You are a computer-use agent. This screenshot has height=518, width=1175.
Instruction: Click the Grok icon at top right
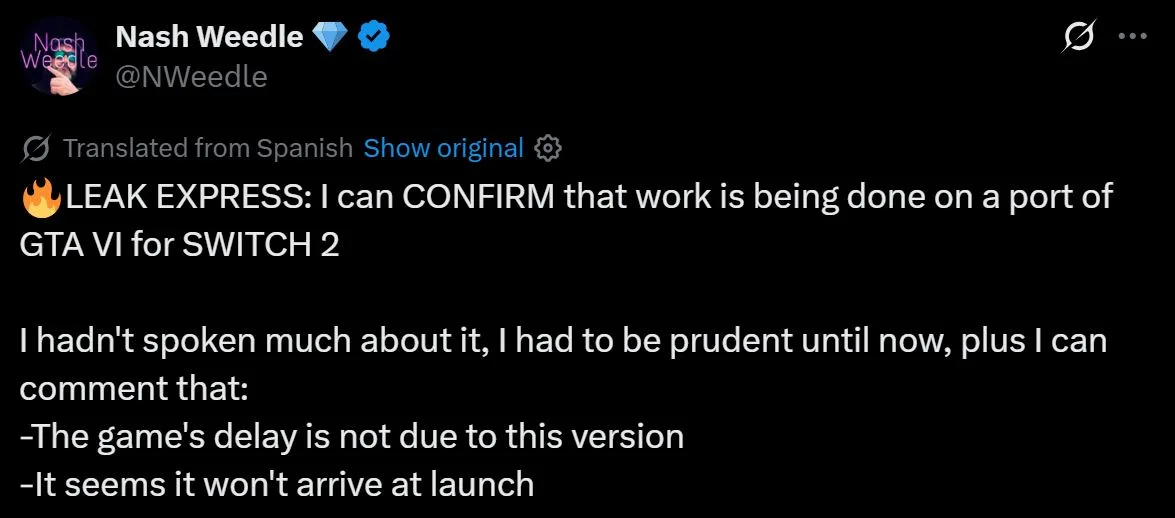click(1079, 37)
